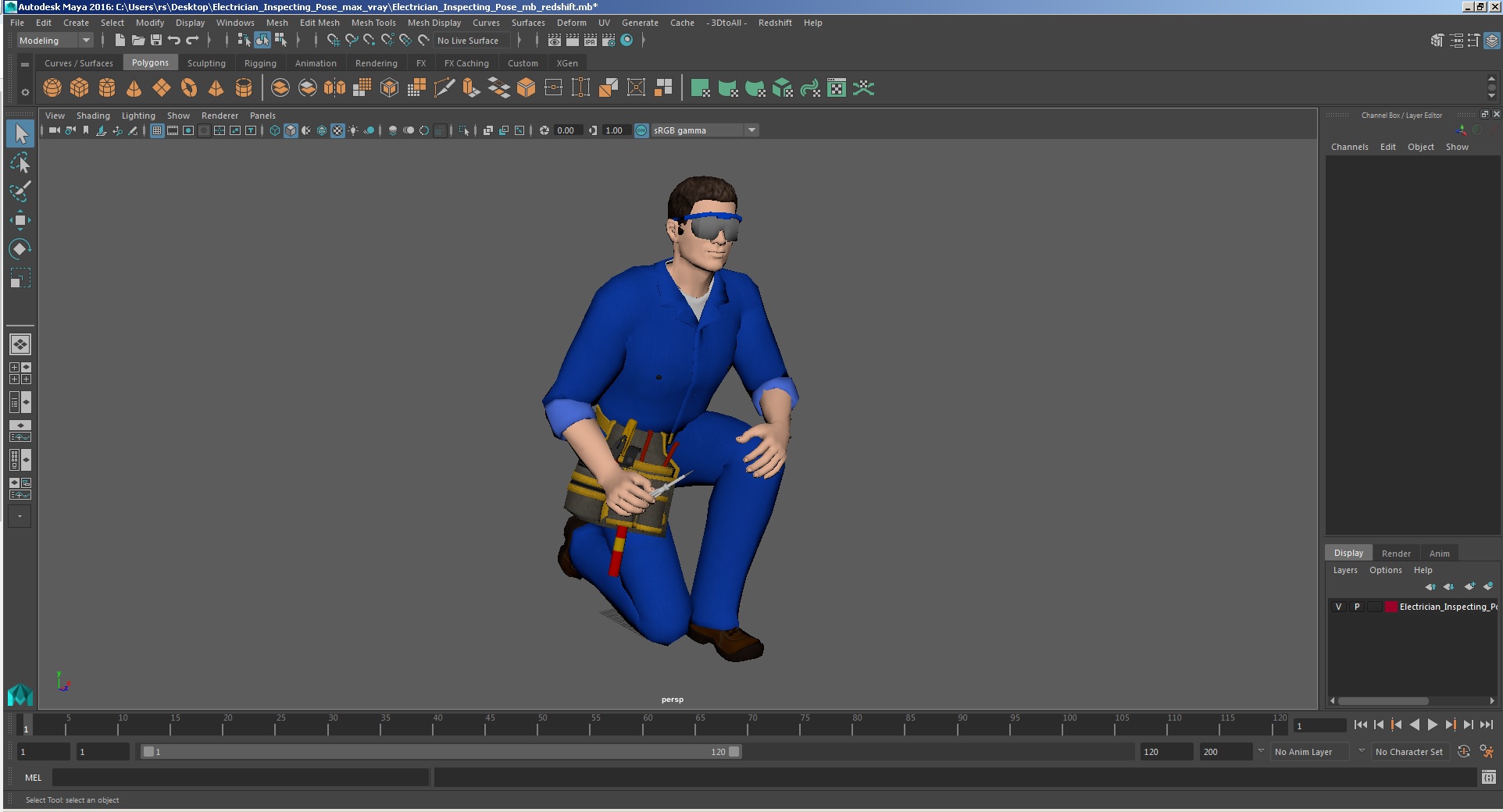This screenshot has height=812, width=1503.
Task: Click the open scene folder icon
Action: tap(137, 41)
